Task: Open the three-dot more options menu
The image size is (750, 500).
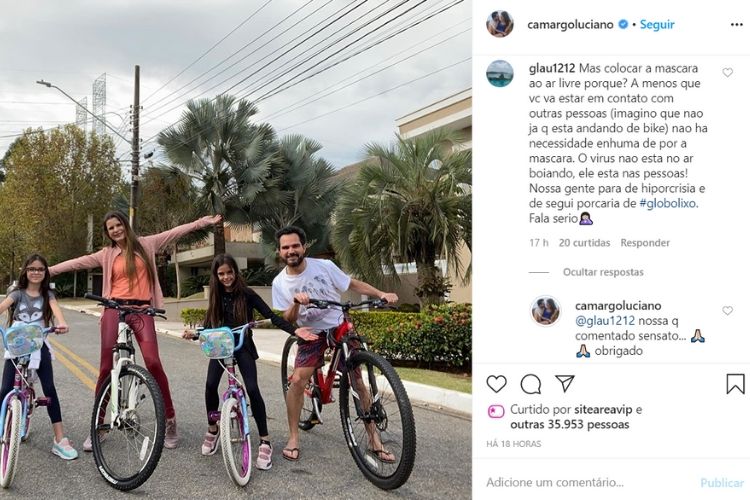Action: point(737,24)
